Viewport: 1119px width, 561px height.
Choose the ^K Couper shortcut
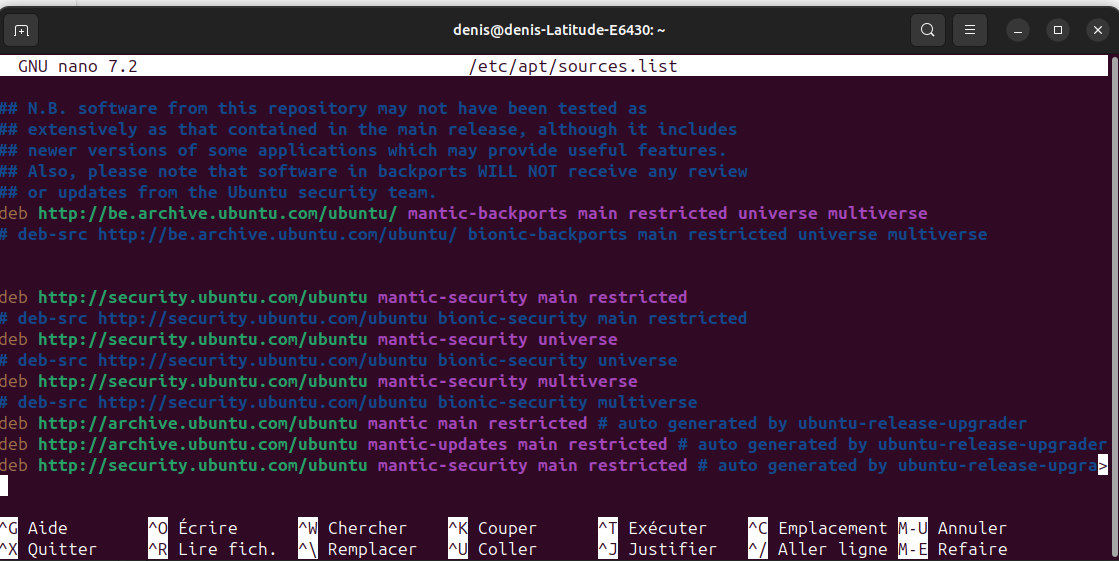[492, 528]
